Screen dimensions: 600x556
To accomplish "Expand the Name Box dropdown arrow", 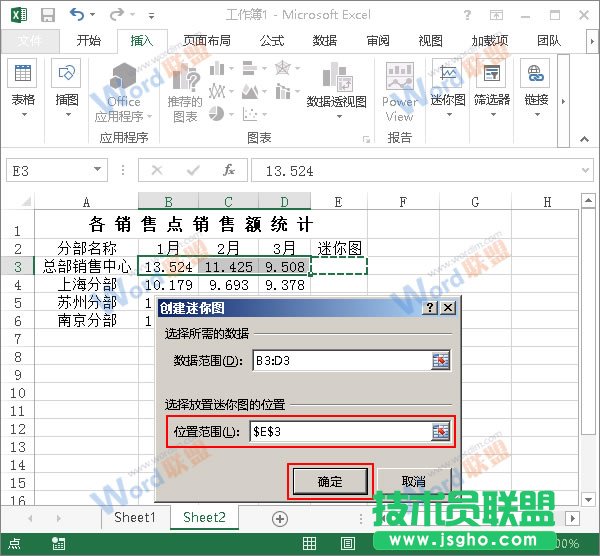I will [x=98, y=169].
